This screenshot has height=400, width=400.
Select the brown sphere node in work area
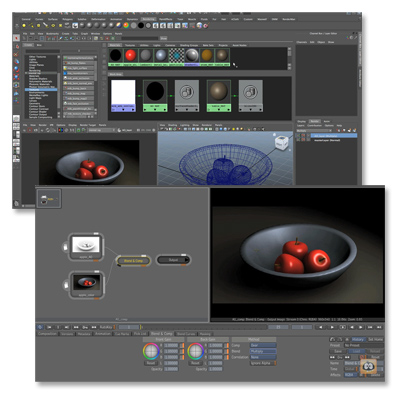tap(219, 96)
